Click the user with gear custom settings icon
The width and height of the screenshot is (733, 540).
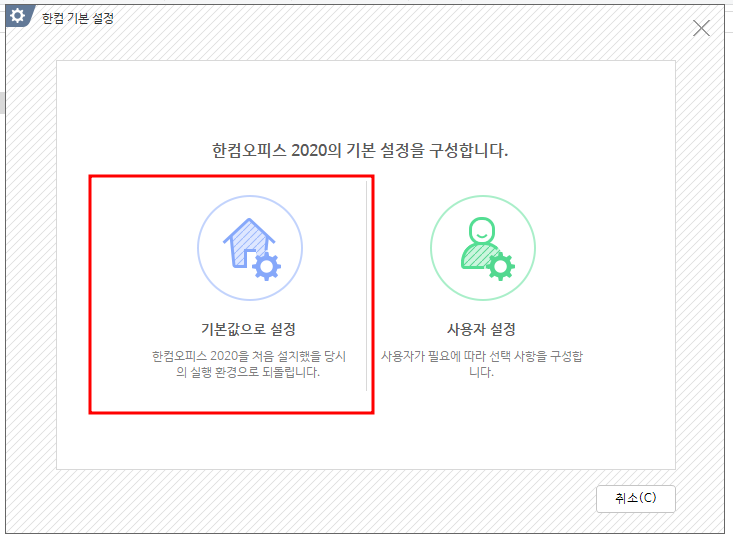(x=483, y=248)
